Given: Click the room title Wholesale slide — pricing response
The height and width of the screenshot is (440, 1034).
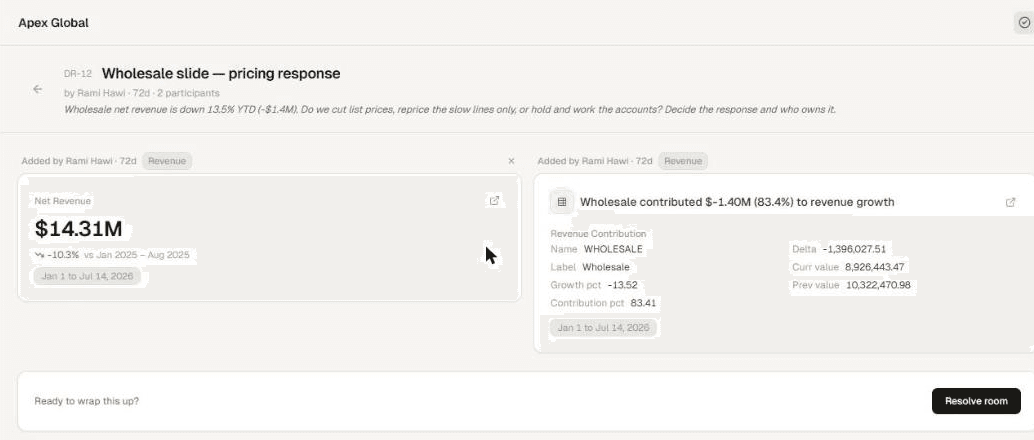Looking at the screenshot, I should (x=221, y=73).
